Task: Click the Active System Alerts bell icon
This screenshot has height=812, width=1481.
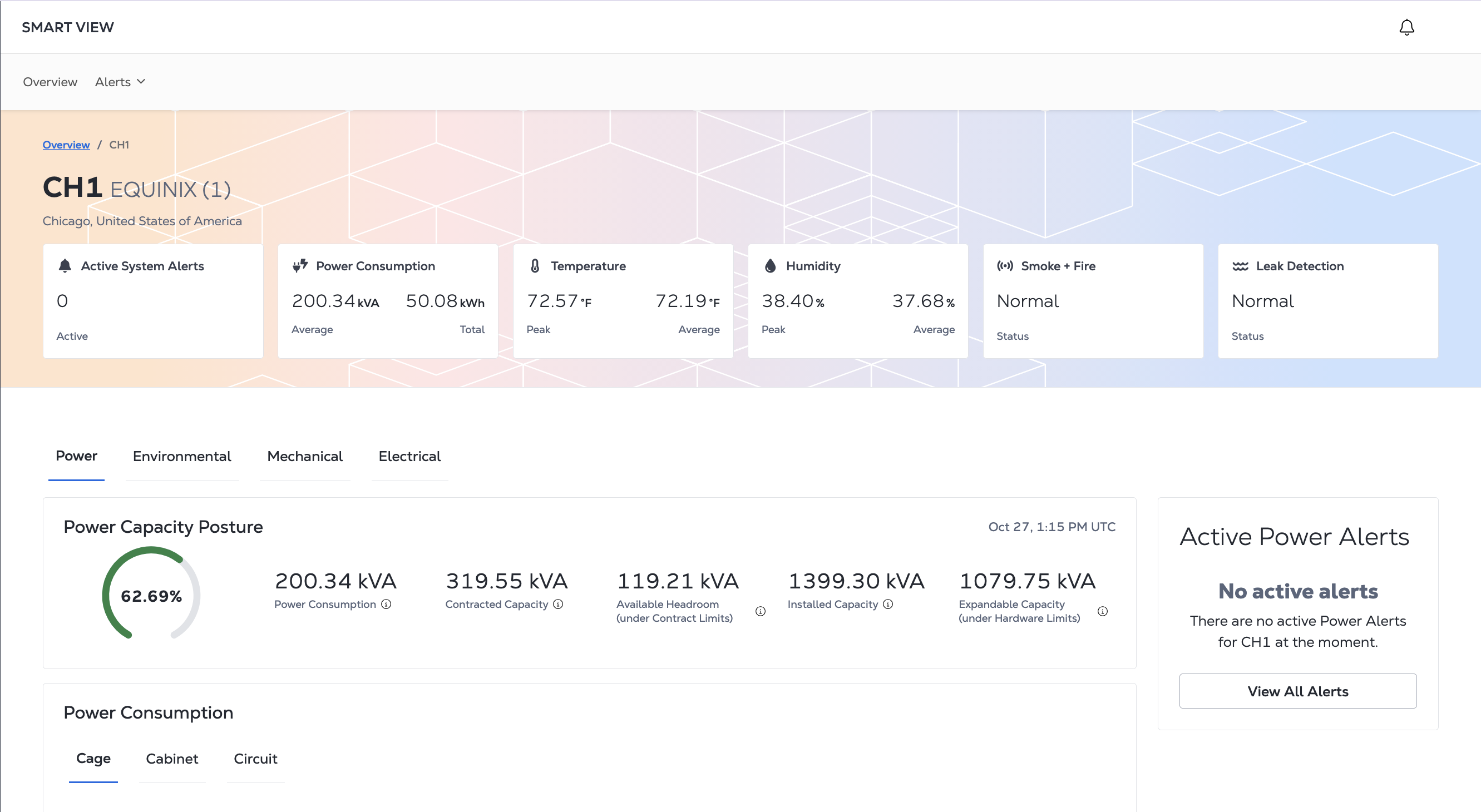Action: (65, 266)
